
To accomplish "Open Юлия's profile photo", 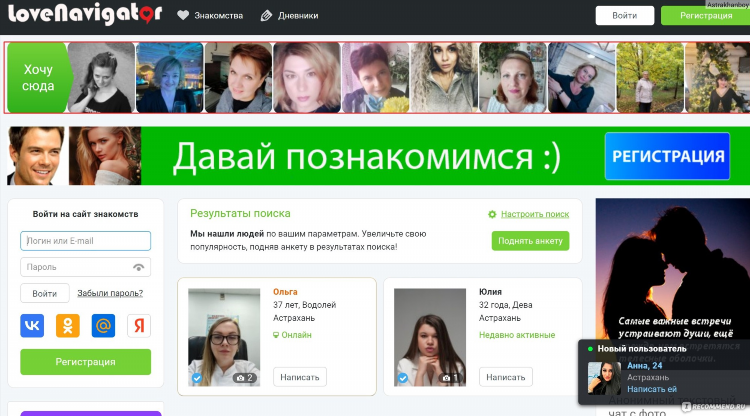I will click(430, 337).
